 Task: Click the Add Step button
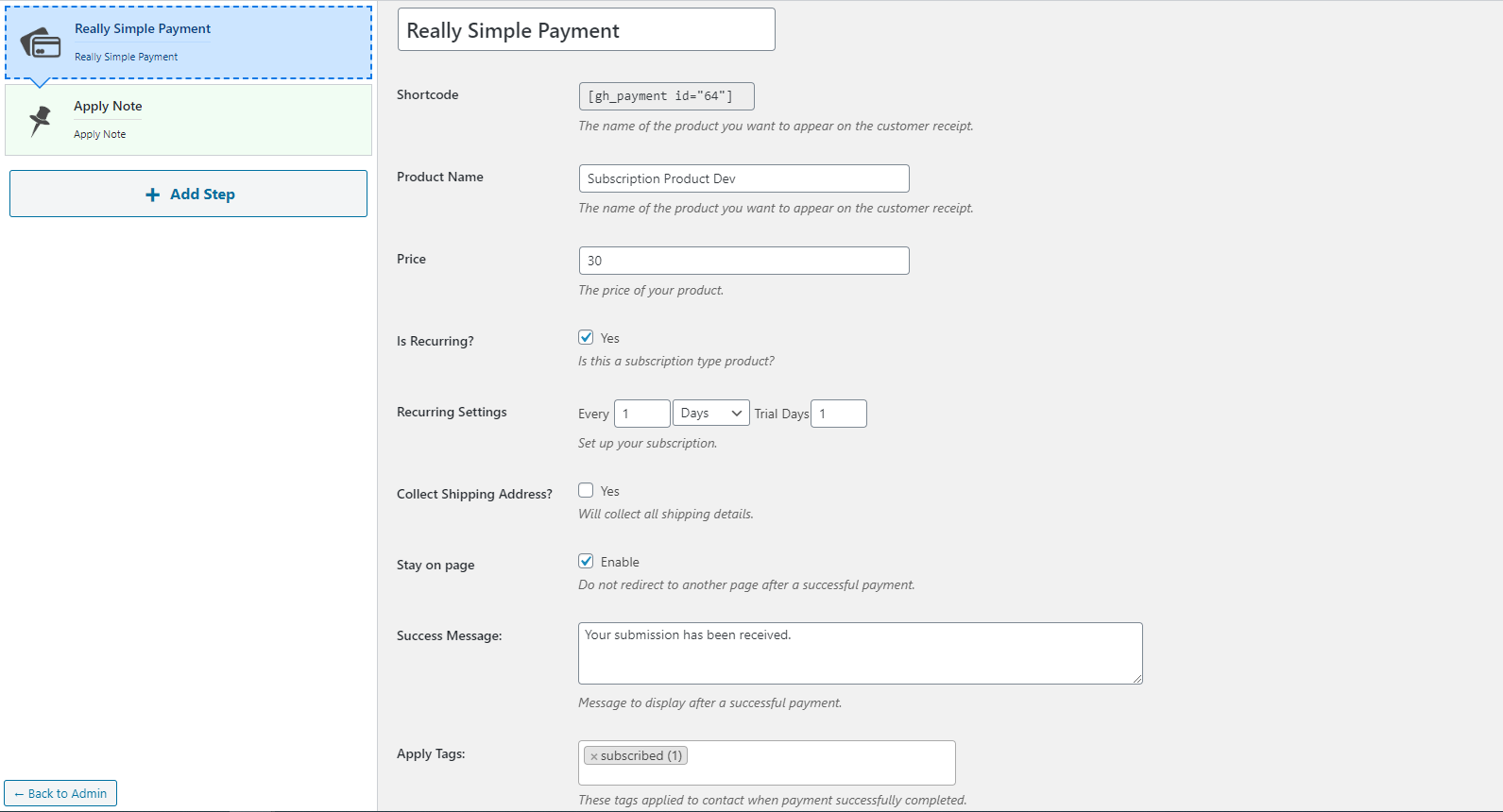(188, 194)
